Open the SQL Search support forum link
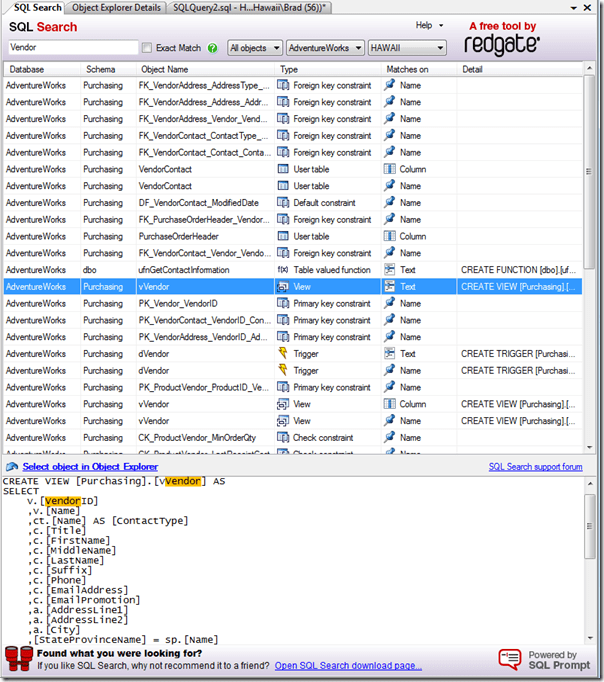The image size is (604, 682). pyautogui.click(x=535, y=467)
